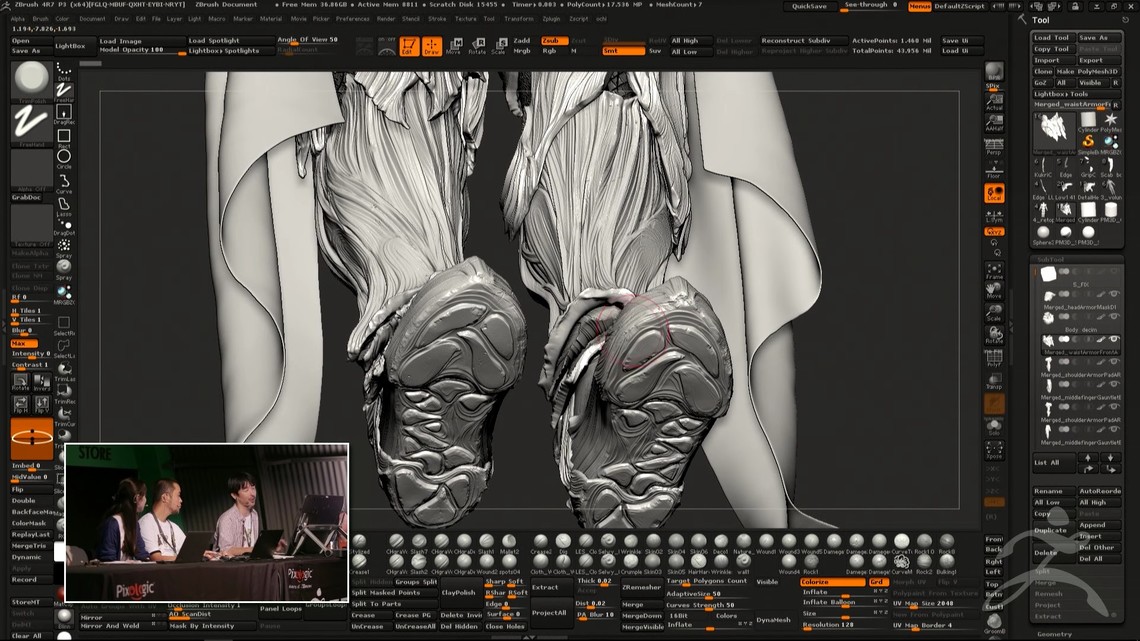
Task: Open the Alpha menu
Action: coord(18,19)
